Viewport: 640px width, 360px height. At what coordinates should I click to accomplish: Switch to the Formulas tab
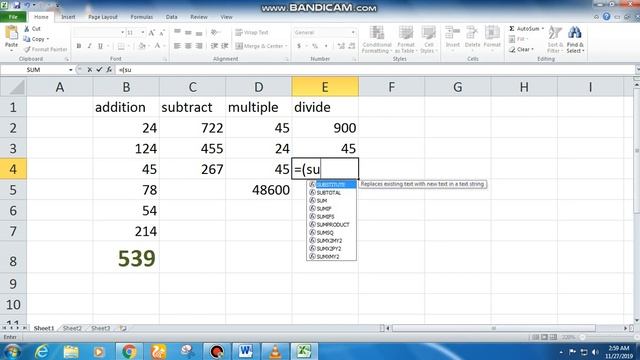[142, 17]
